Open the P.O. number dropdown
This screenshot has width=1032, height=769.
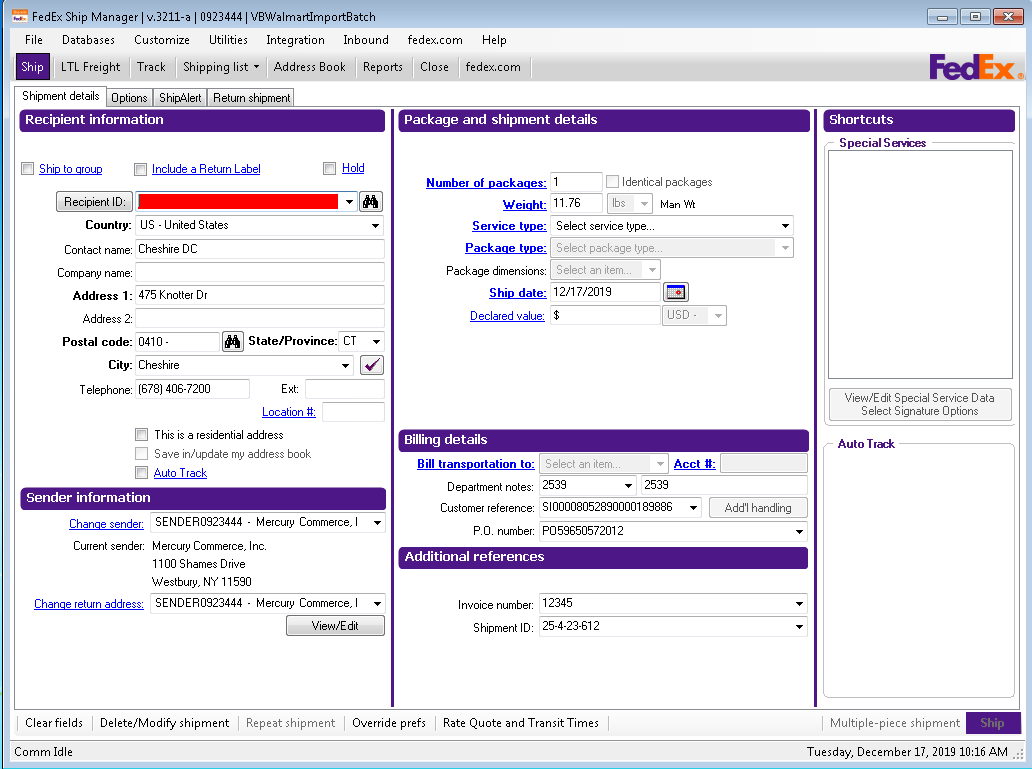coord(799,531)
